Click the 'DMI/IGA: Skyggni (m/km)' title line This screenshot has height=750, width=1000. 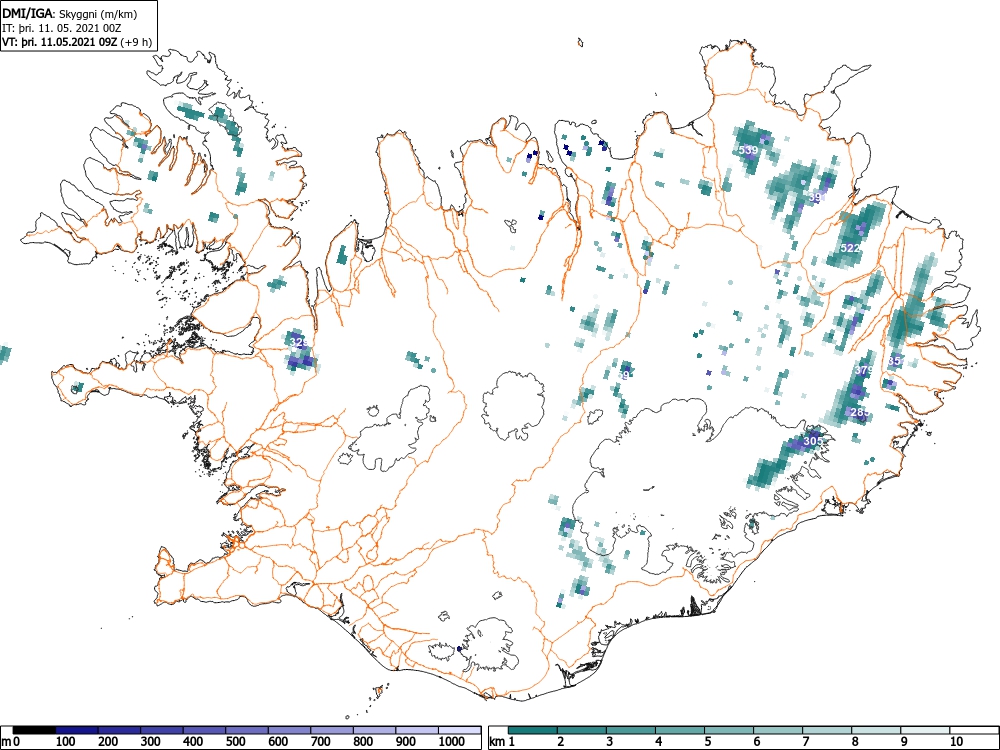pyautogui.click(x=70, y=14)
